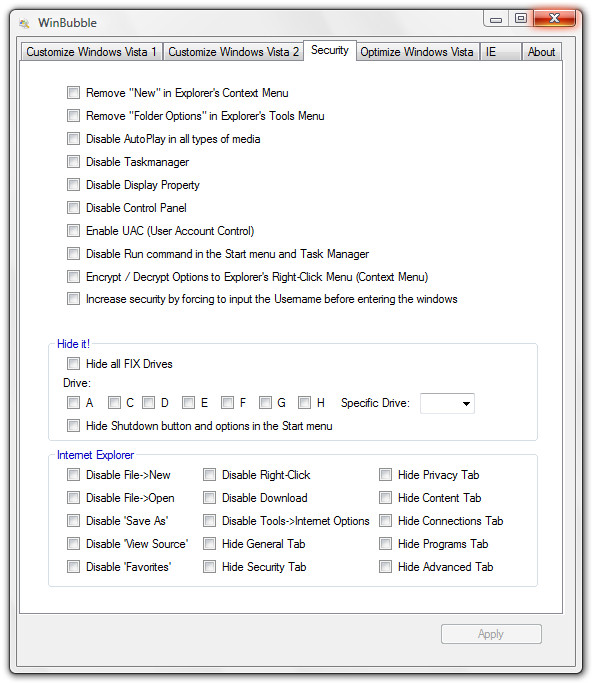
Task: Toggle Disable 'Save As' checkbox
Action: pos(74,521)
